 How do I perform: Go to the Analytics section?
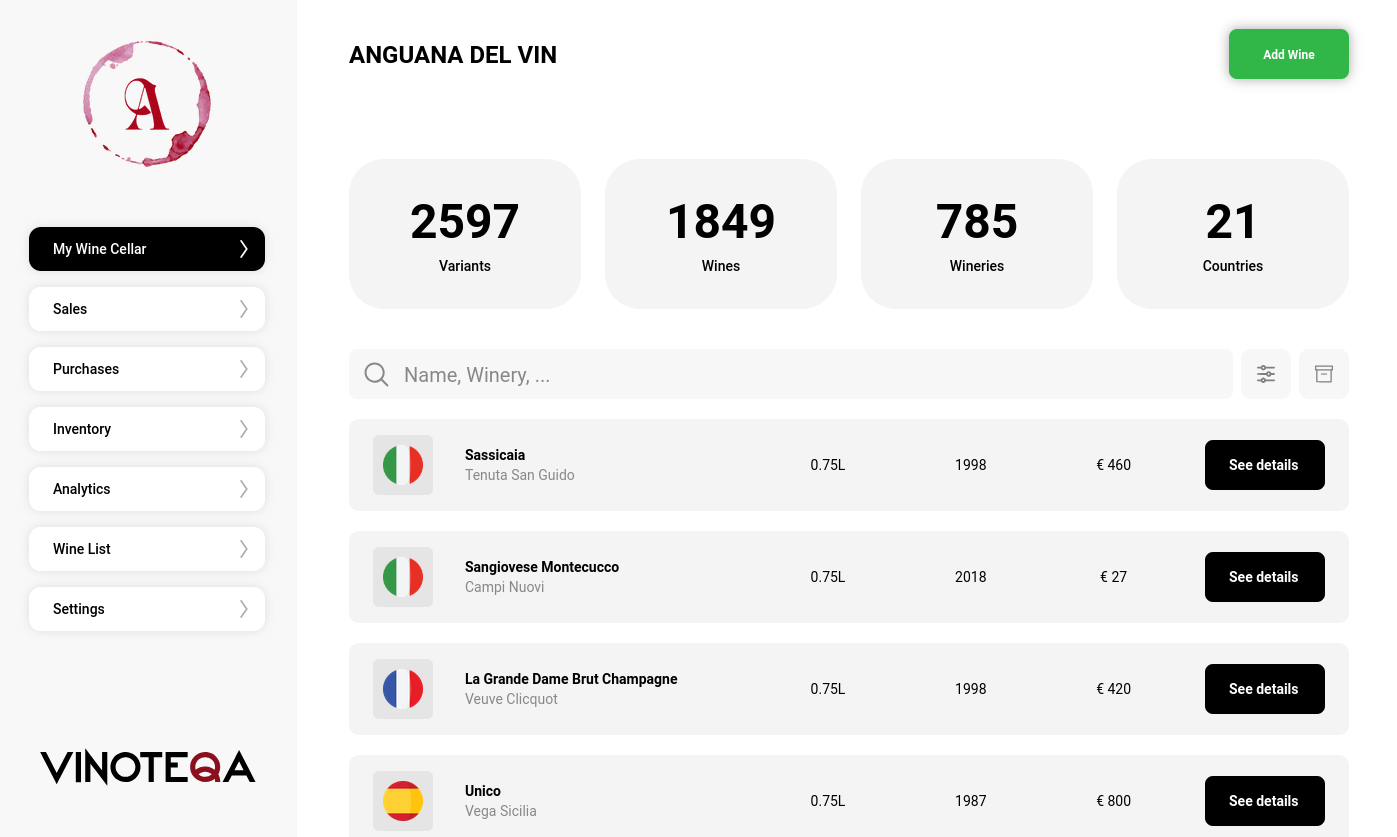tap(147, 489)
